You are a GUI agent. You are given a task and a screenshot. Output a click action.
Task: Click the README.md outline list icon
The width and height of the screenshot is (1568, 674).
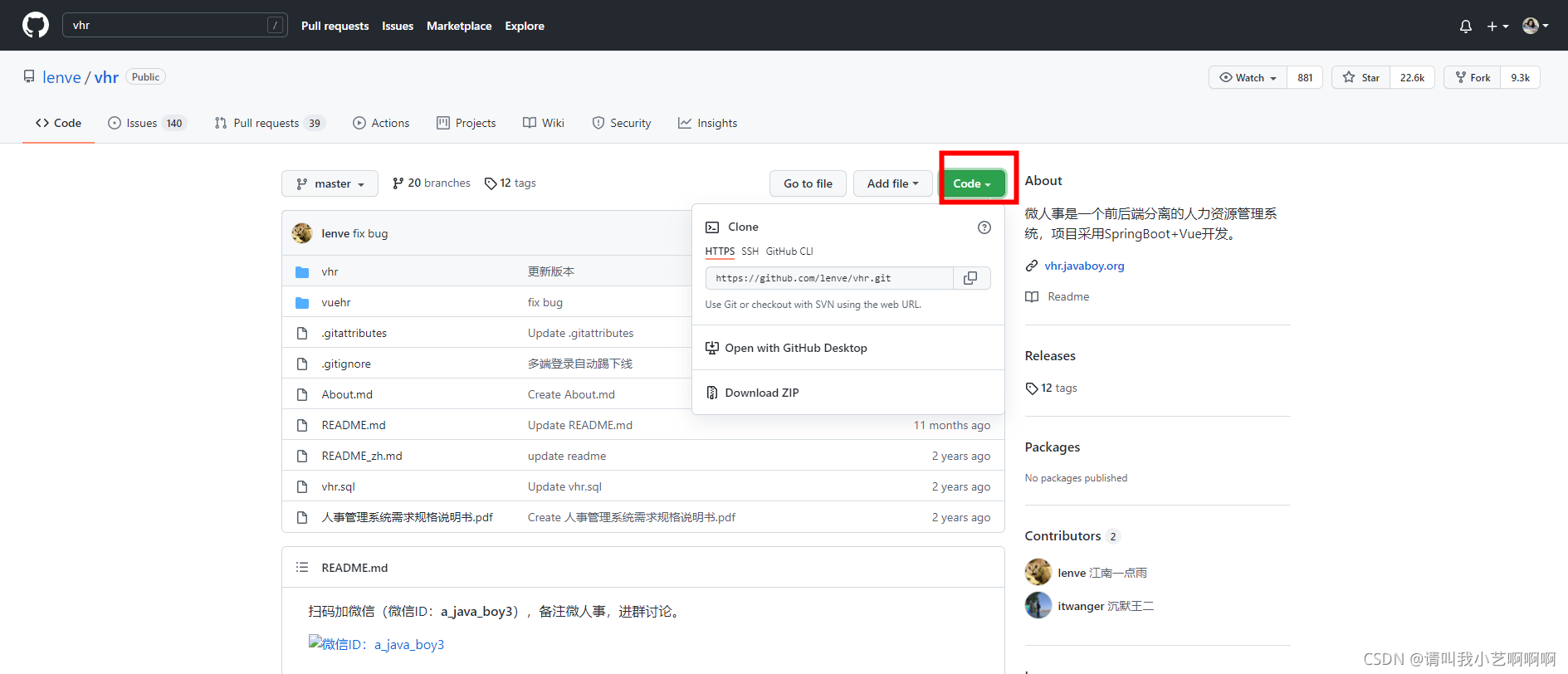tap(302, 568)
